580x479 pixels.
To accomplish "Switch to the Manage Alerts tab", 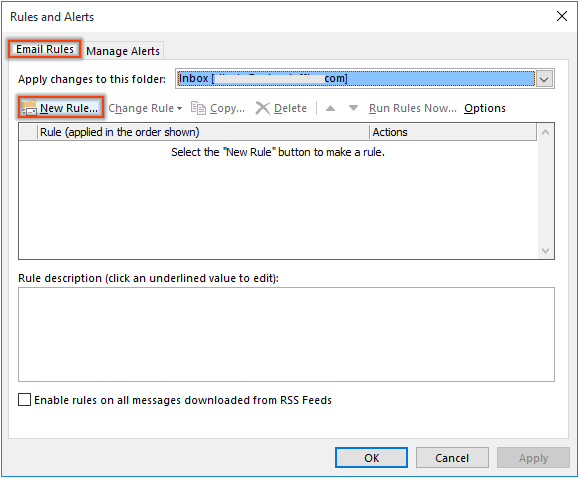I will click(123, 51).
